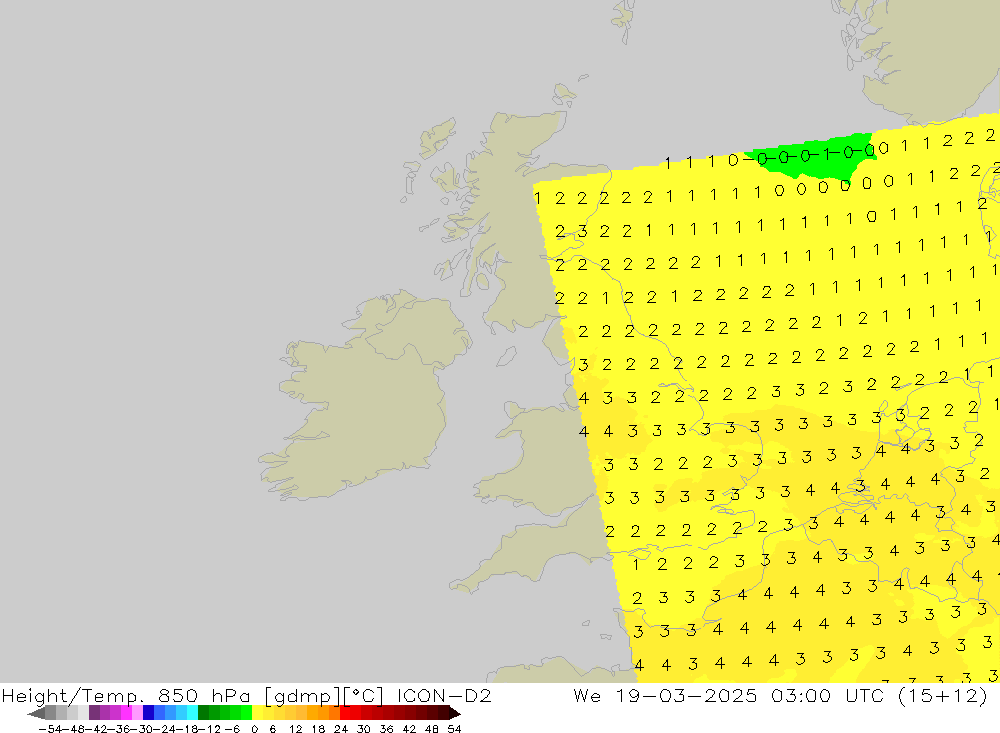The image size is (1000, 733).
Task: Click the '54' legend scale label
Action: pyautogui.click(x=454, y=729)
